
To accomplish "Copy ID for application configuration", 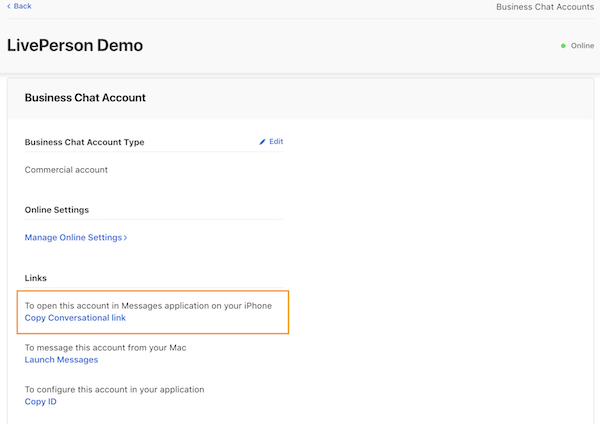I will [x=41, y=402].
